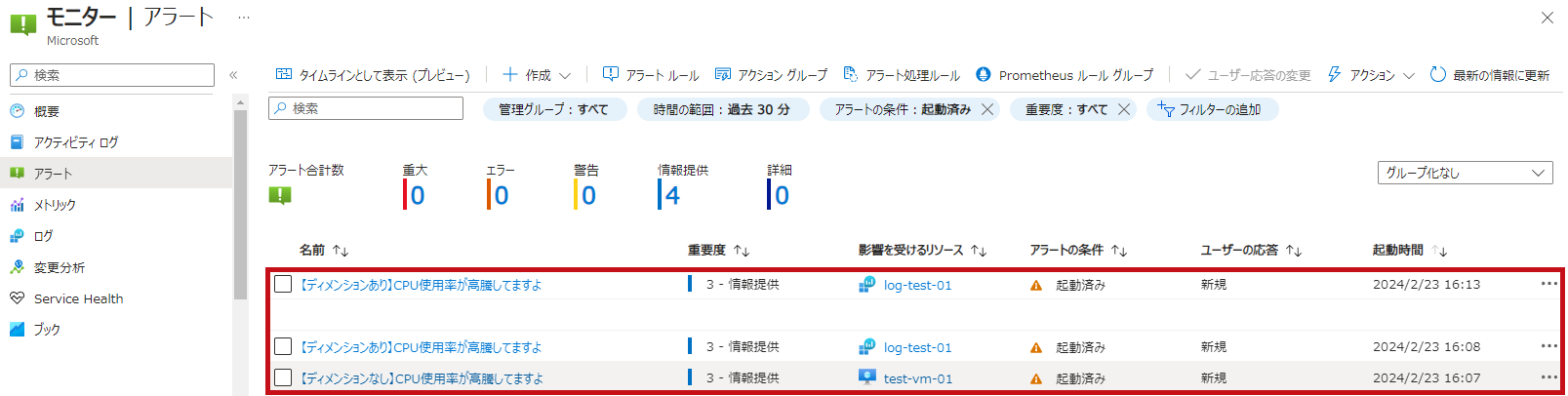Refresh with 最新の情報に更新
Image resolution: width=1568 pixels, height=396 pixels.
(1489, 75)
